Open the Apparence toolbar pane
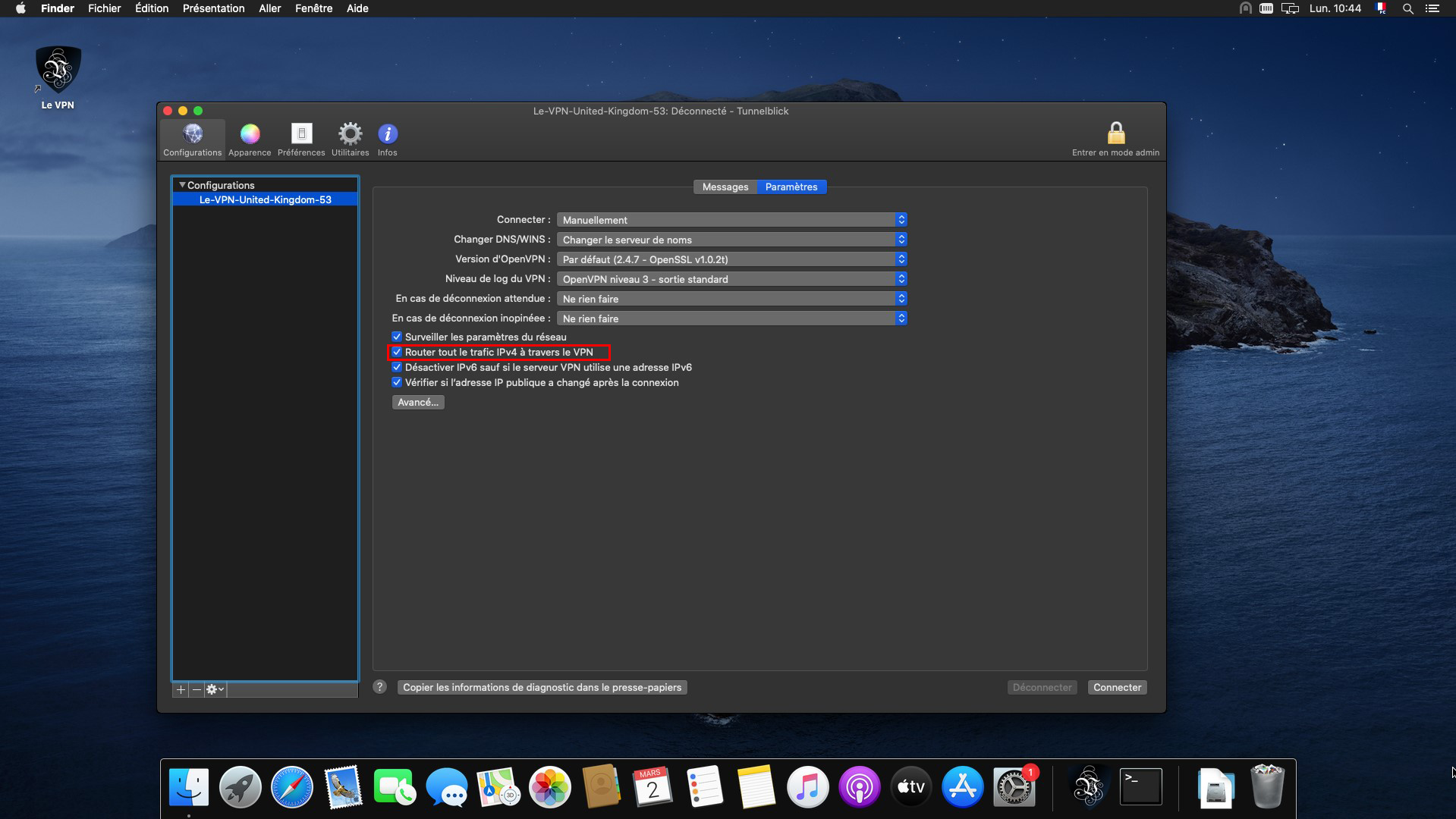Screen dimensions: 1456x819 pos(250,140)
